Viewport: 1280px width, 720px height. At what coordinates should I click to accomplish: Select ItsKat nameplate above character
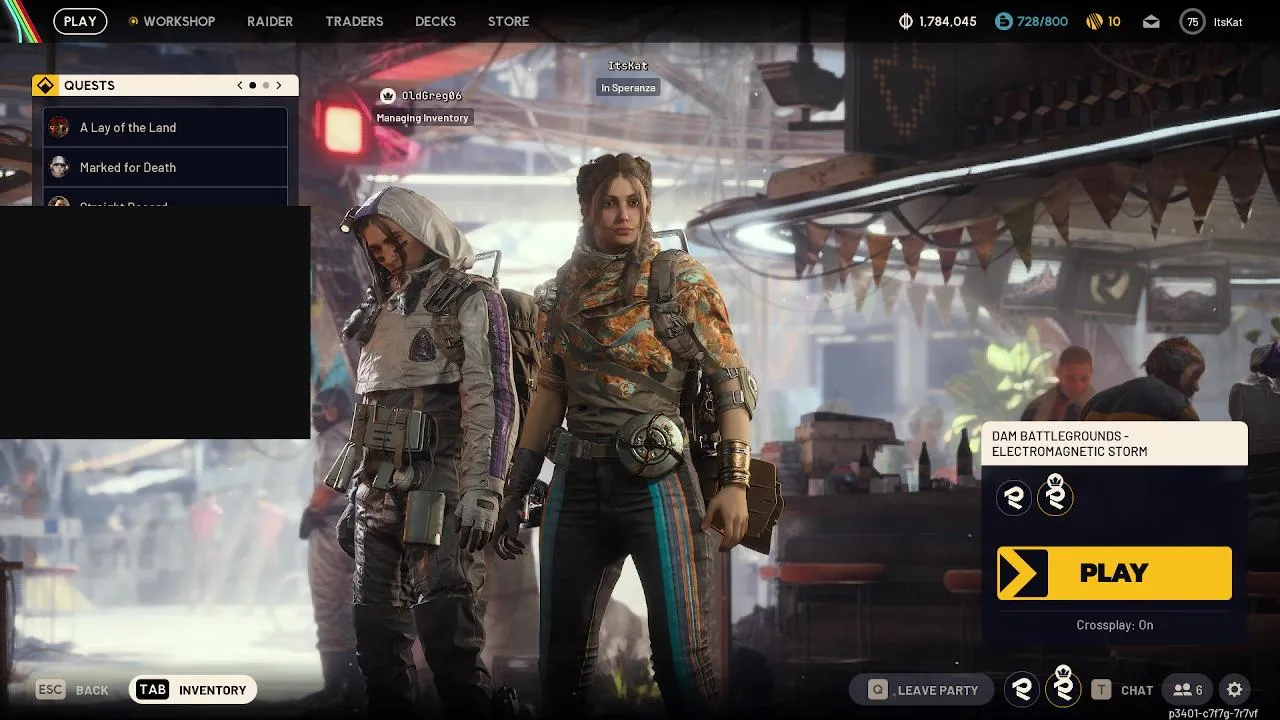tap(628, 66)
